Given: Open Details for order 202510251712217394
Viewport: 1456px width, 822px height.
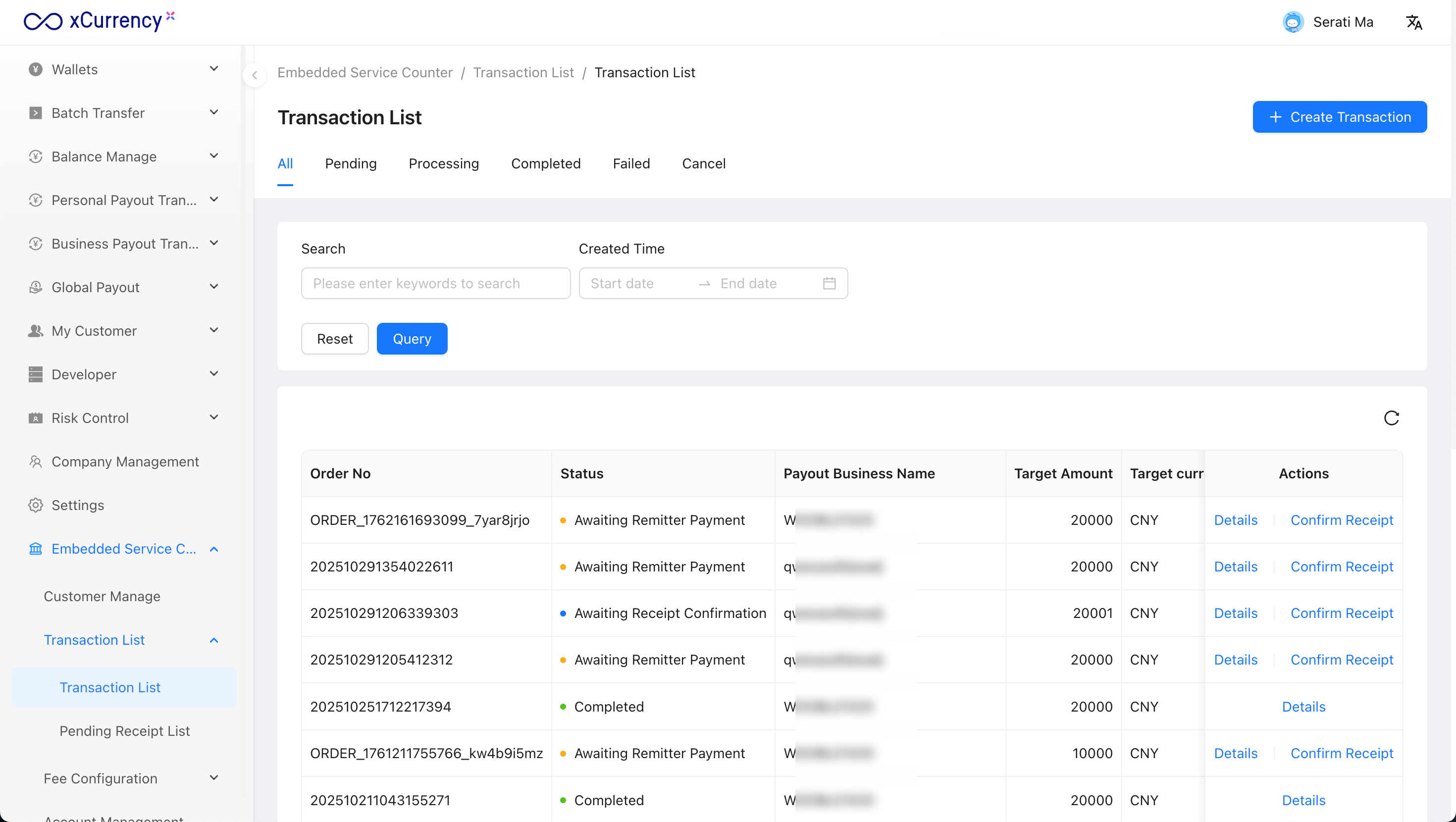Looking at the screenshot, I should click(1303, 706).
